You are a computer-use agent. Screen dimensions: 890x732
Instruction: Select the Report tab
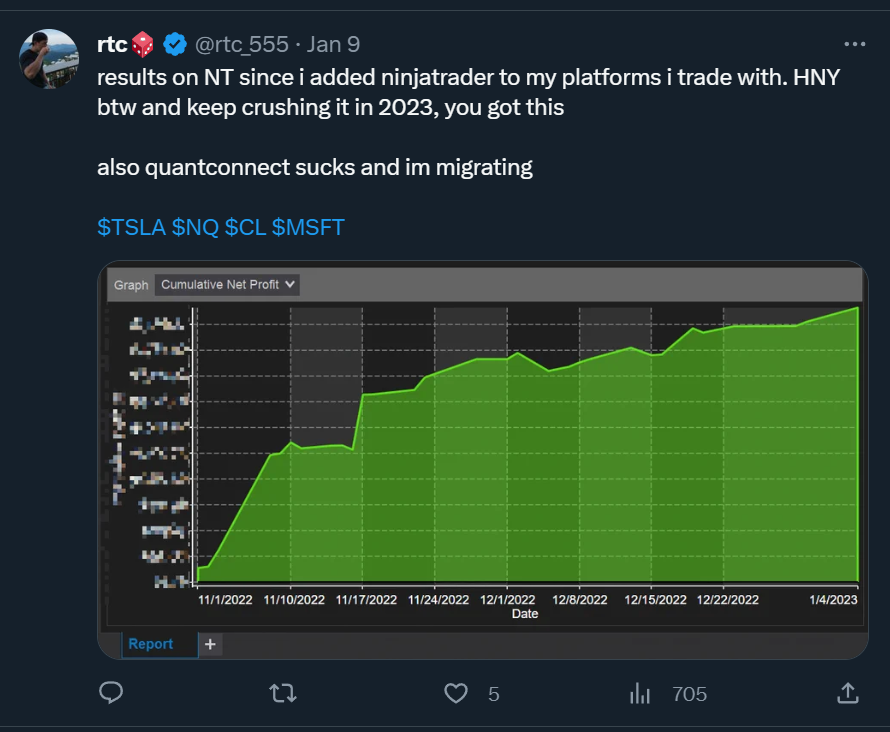pos(150,644)
